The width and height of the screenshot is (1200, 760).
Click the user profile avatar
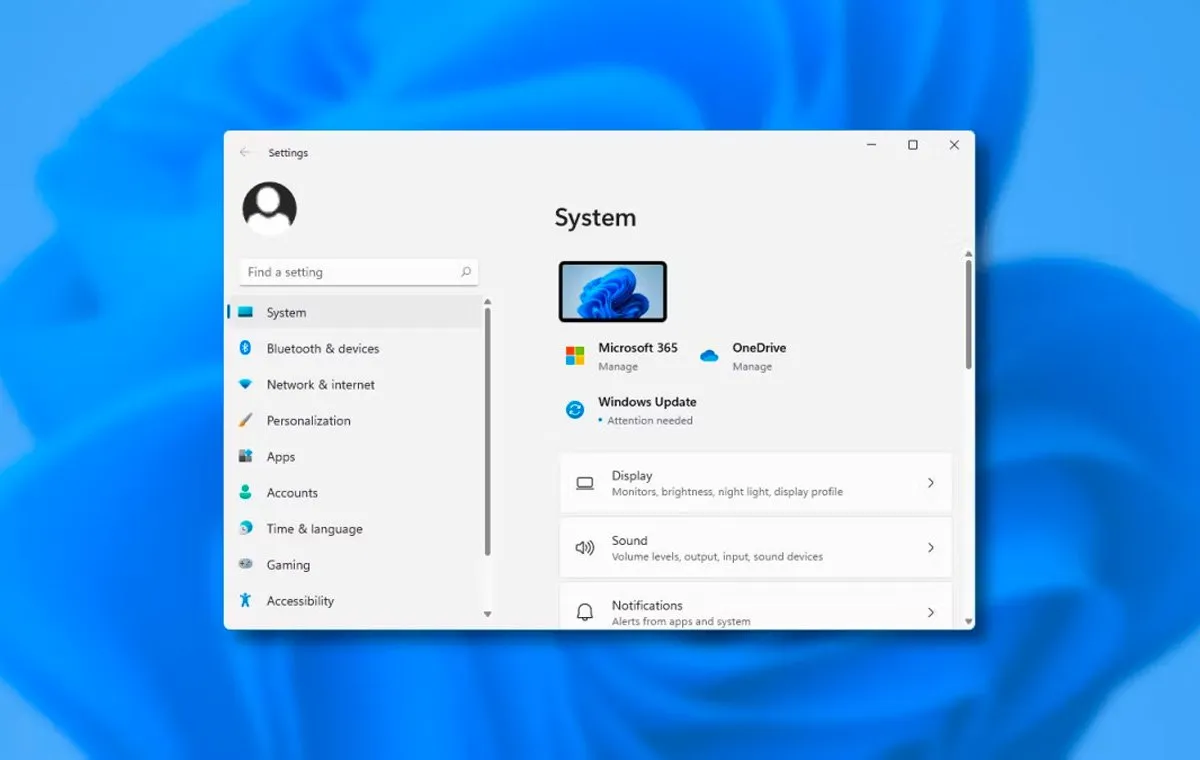tap(269, 208)
